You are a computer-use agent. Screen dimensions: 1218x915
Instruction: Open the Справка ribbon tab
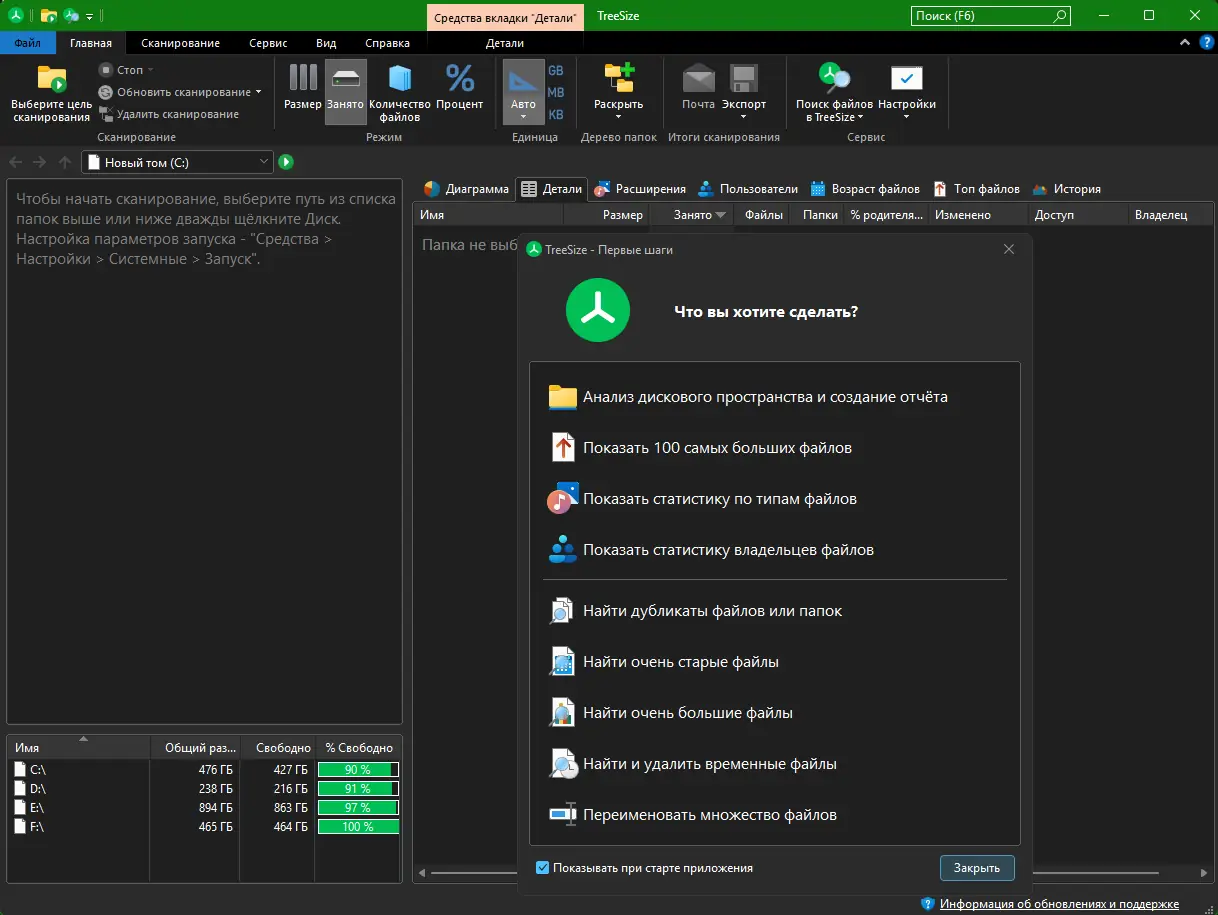click(x=387, y=43)
